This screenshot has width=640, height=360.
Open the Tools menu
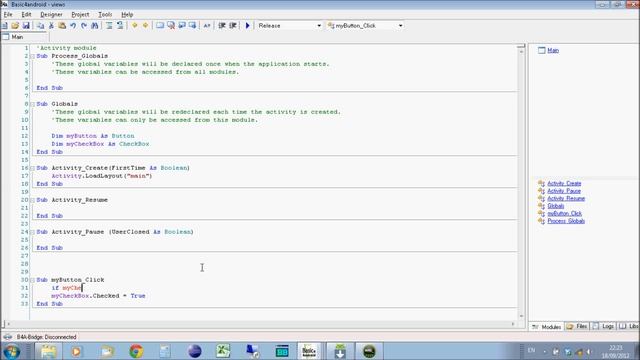105,14
